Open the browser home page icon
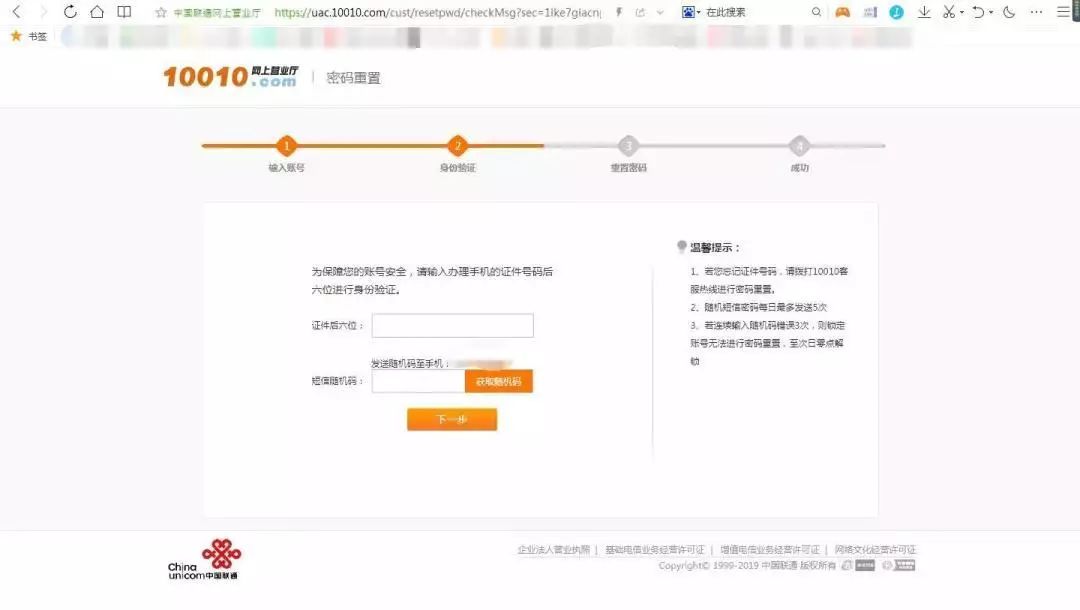The width and height of the screenshot is (1080, 610). click(97, 12)
